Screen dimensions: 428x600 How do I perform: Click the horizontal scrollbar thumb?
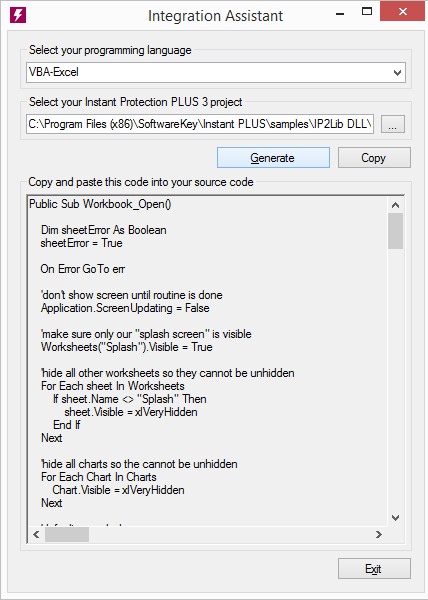[67, 534]
